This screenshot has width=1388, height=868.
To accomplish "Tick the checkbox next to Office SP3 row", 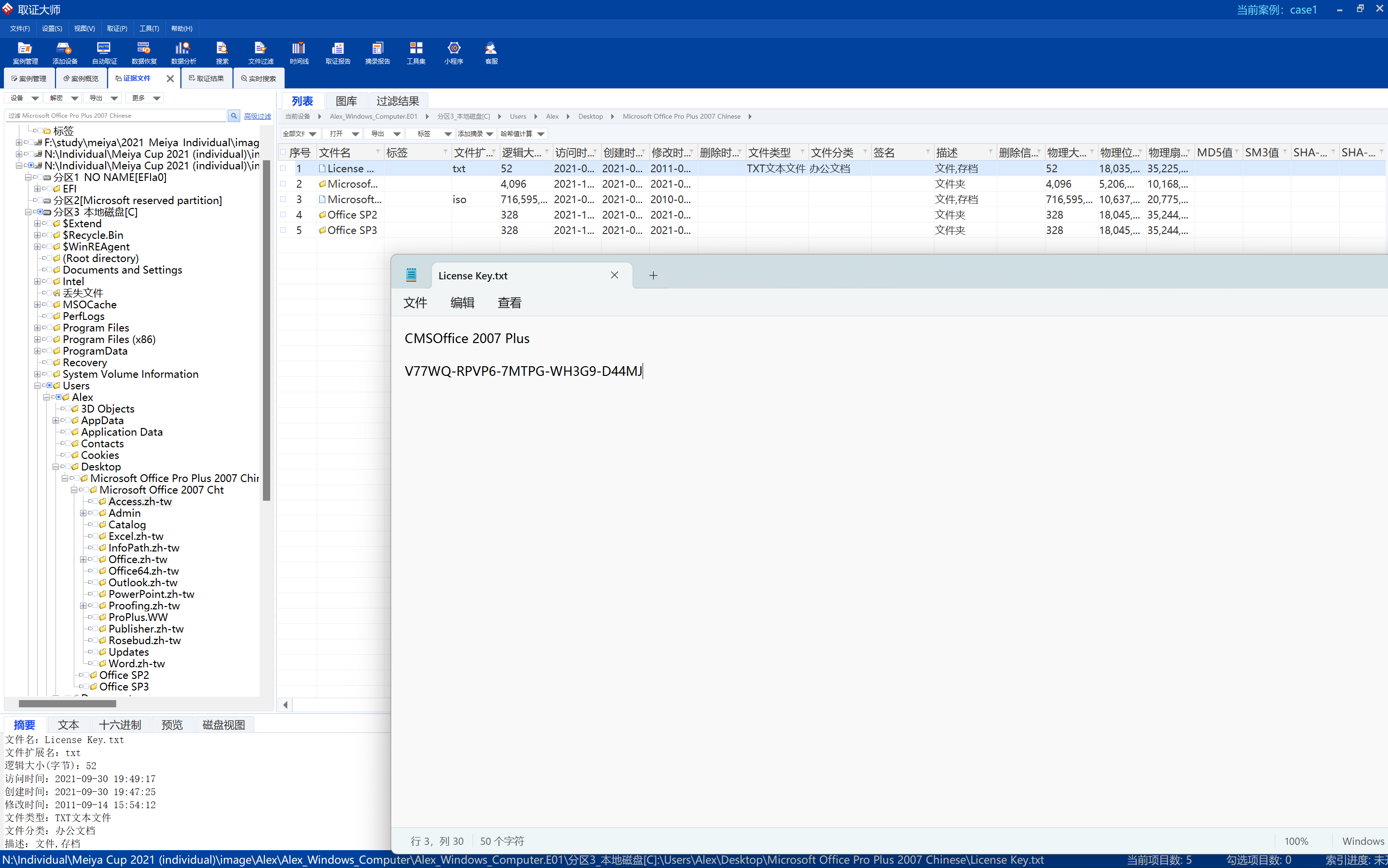I will point(283,230).
